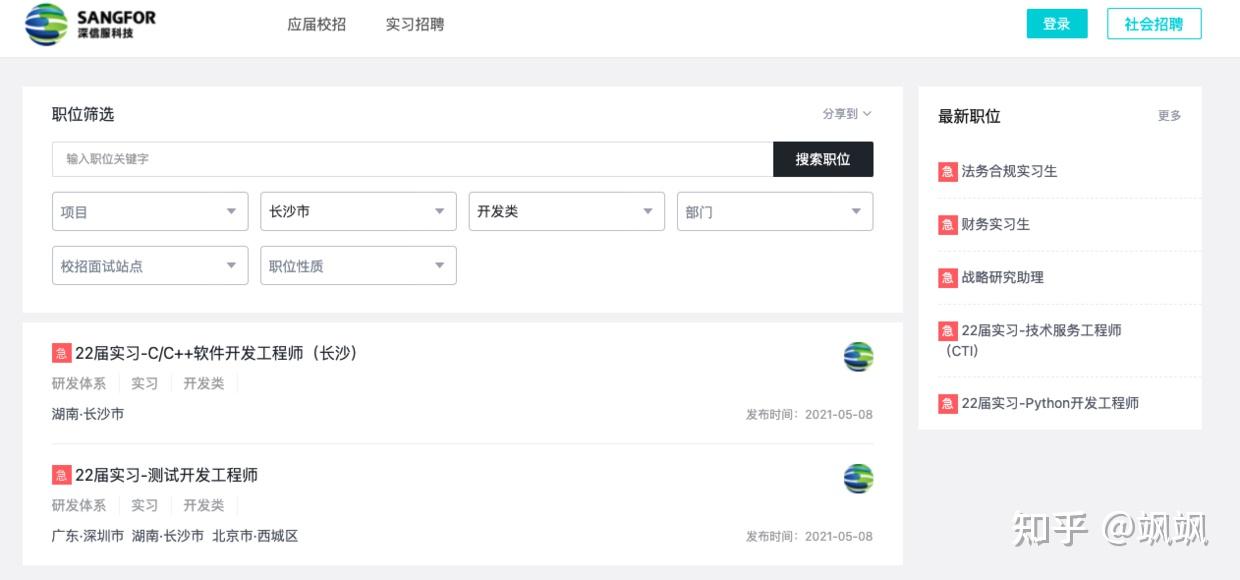Screen dimensions: 1240x580
Task: Click the red 急 badge beside 战略研究助理
Action: click(x=947, y=278)
